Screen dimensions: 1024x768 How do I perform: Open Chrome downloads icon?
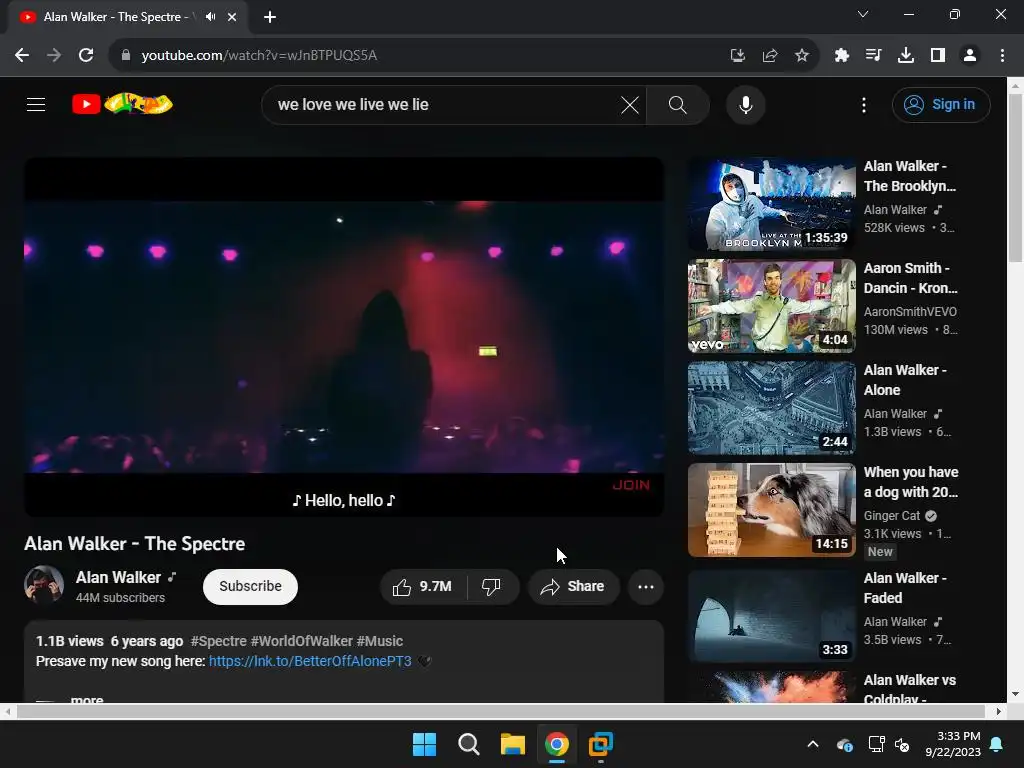pos(905,55)
